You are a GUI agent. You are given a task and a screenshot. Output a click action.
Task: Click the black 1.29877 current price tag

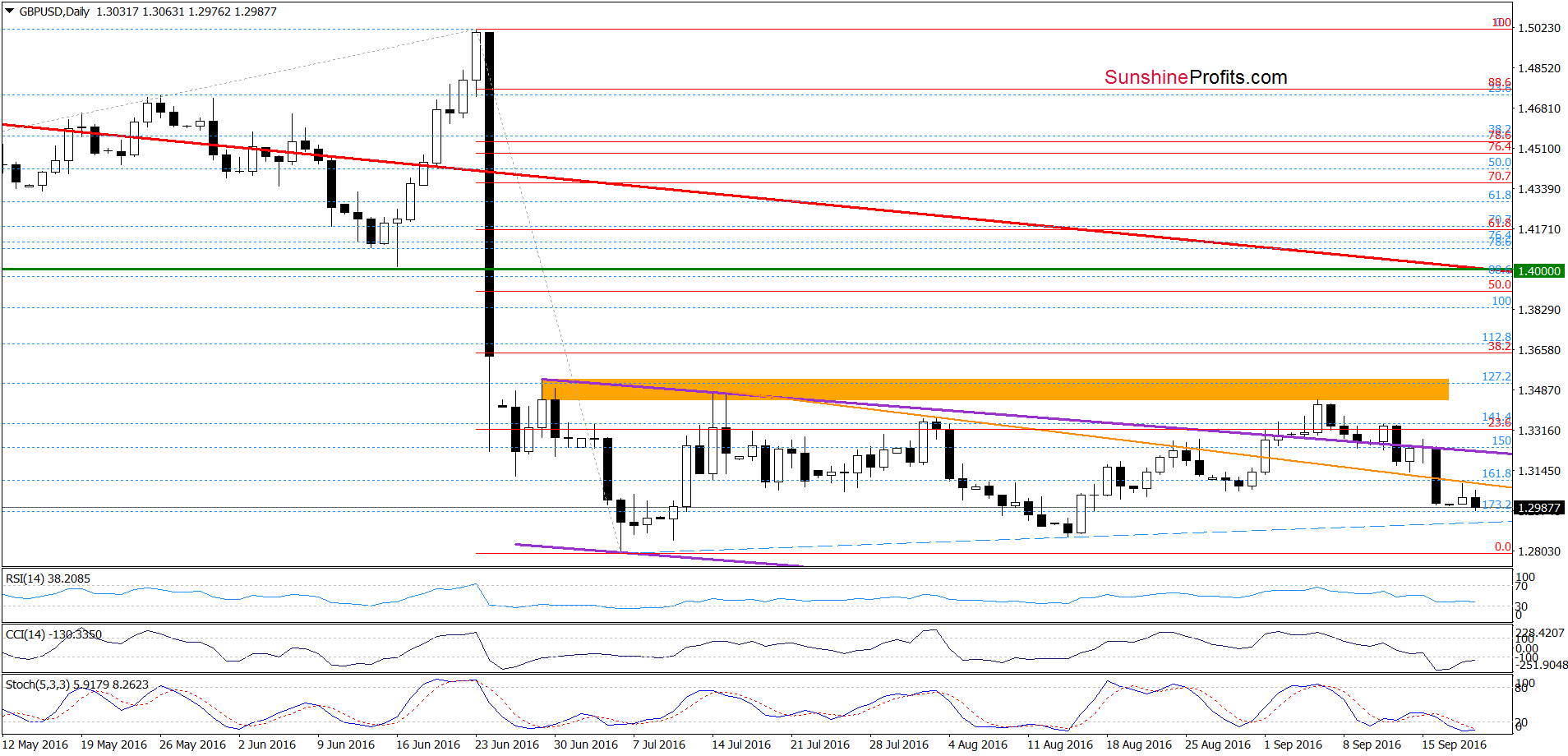tap(1538, 508)
